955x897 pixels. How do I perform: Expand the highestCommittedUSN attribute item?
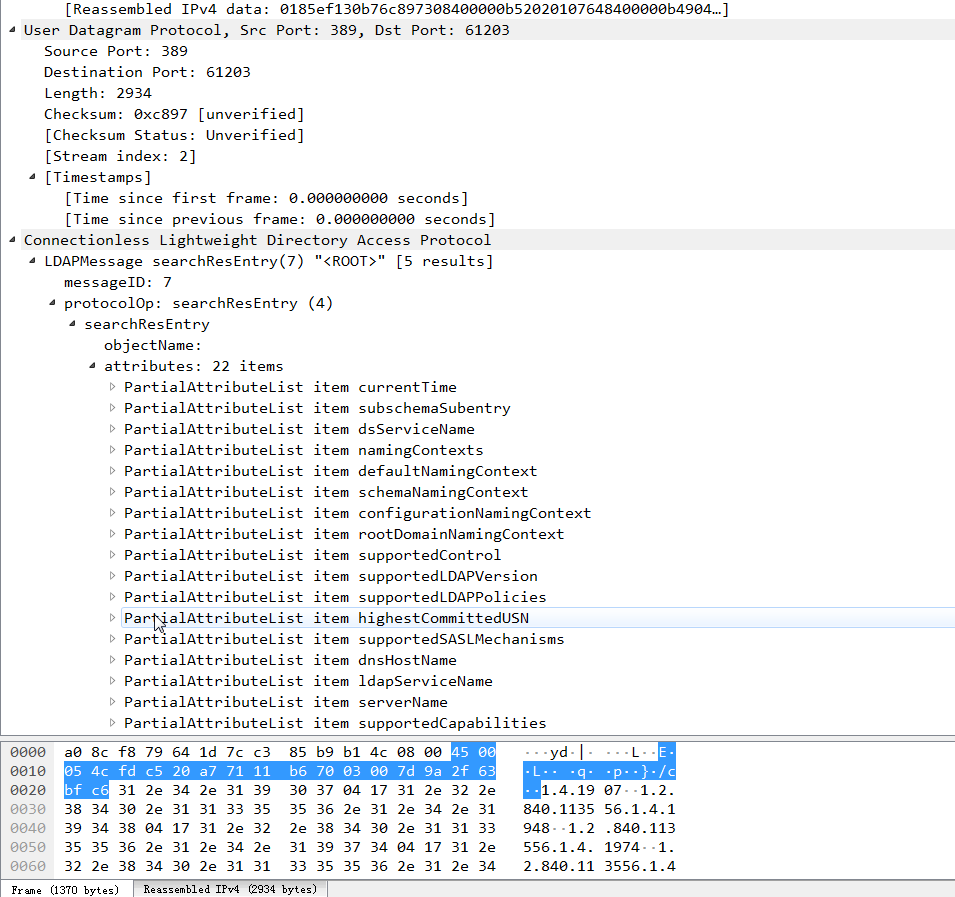[x=112, y=618]
